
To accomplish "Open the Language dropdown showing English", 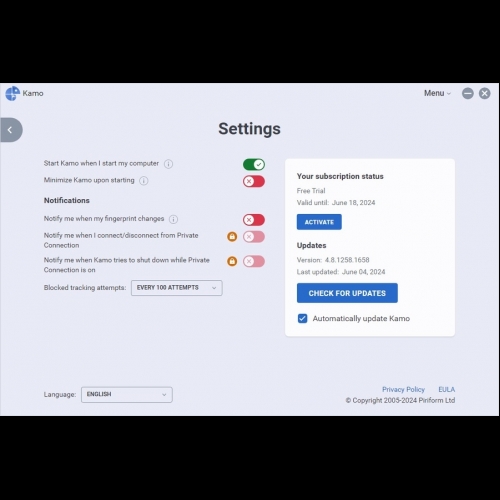I will (127, 395).
